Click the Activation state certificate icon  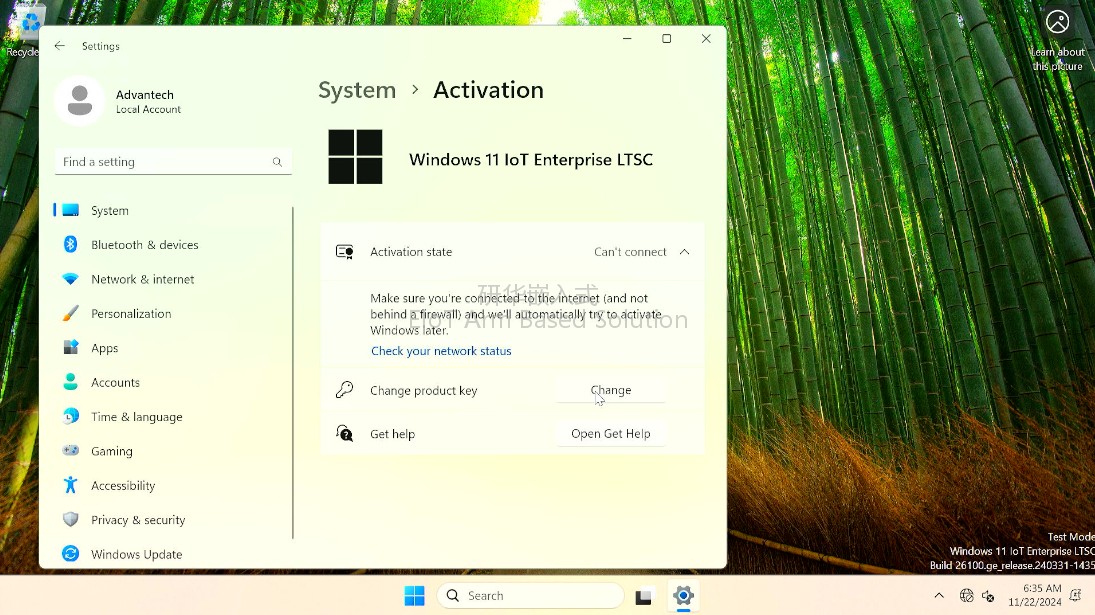[344, 252]
